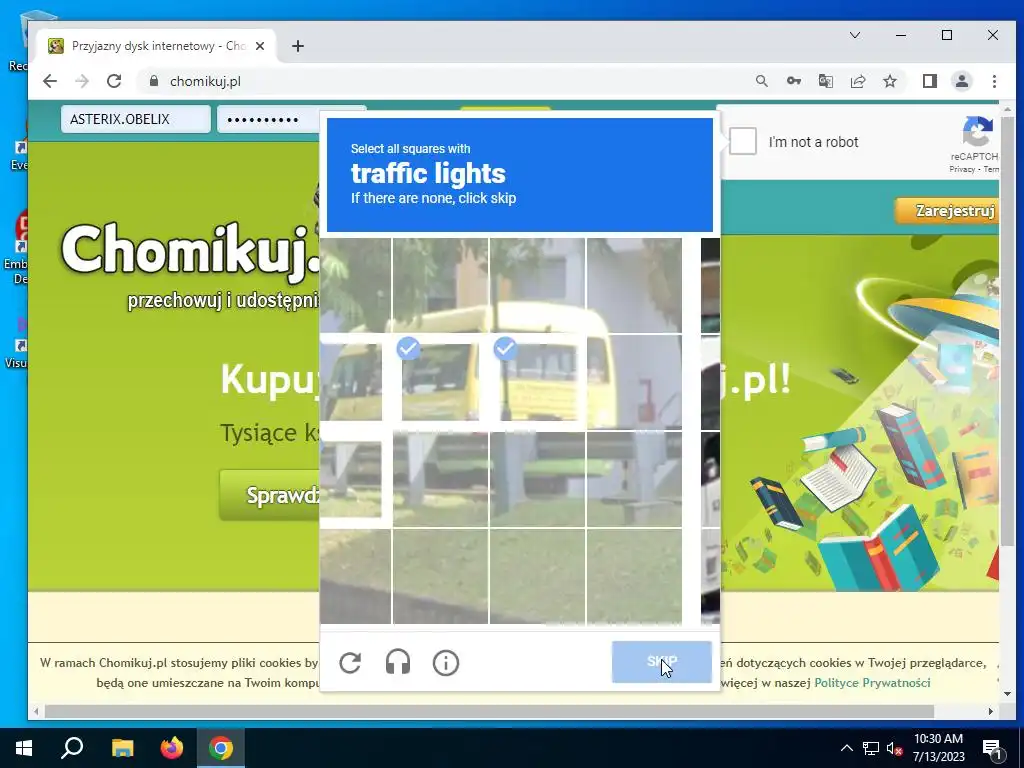Deselect the checked right yellow bus tile

(x=537, y=382)
